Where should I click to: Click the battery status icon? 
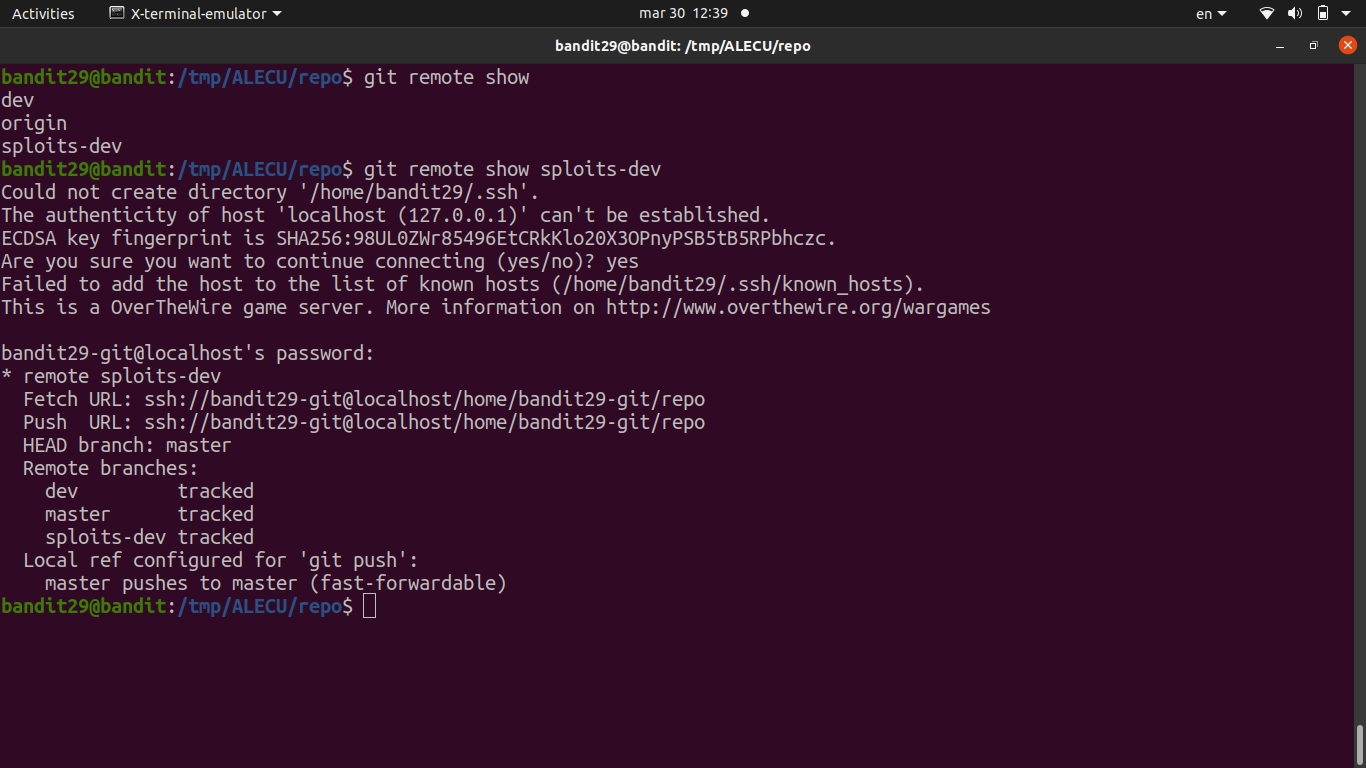(x=1322, y=14)
